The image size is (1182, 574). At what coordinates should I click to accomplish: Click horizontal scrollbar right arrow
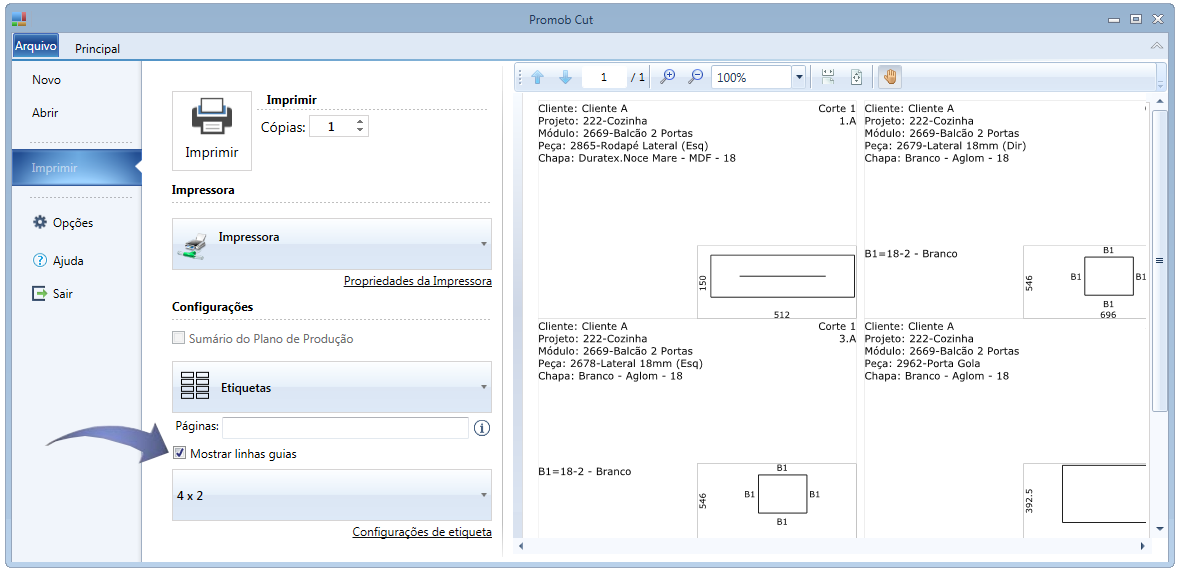click(x=1143, y=546)
